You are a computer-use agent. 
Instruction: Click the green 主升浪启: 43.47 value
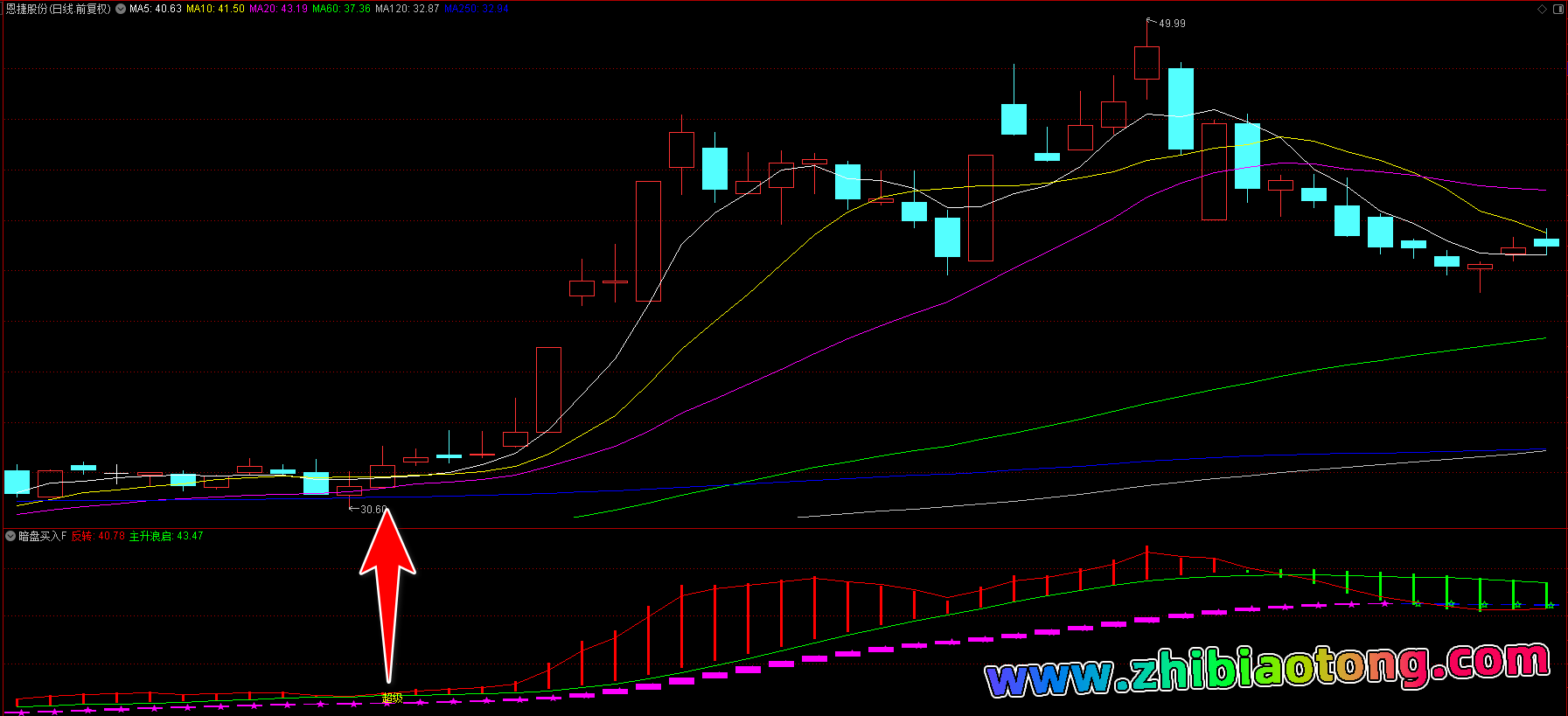[x=166, y=536]
